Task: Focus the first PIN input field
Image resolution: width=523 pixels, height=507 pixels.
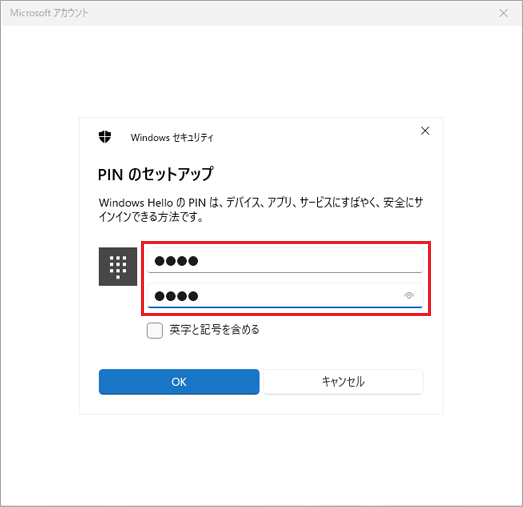Action: pos(285,260)
